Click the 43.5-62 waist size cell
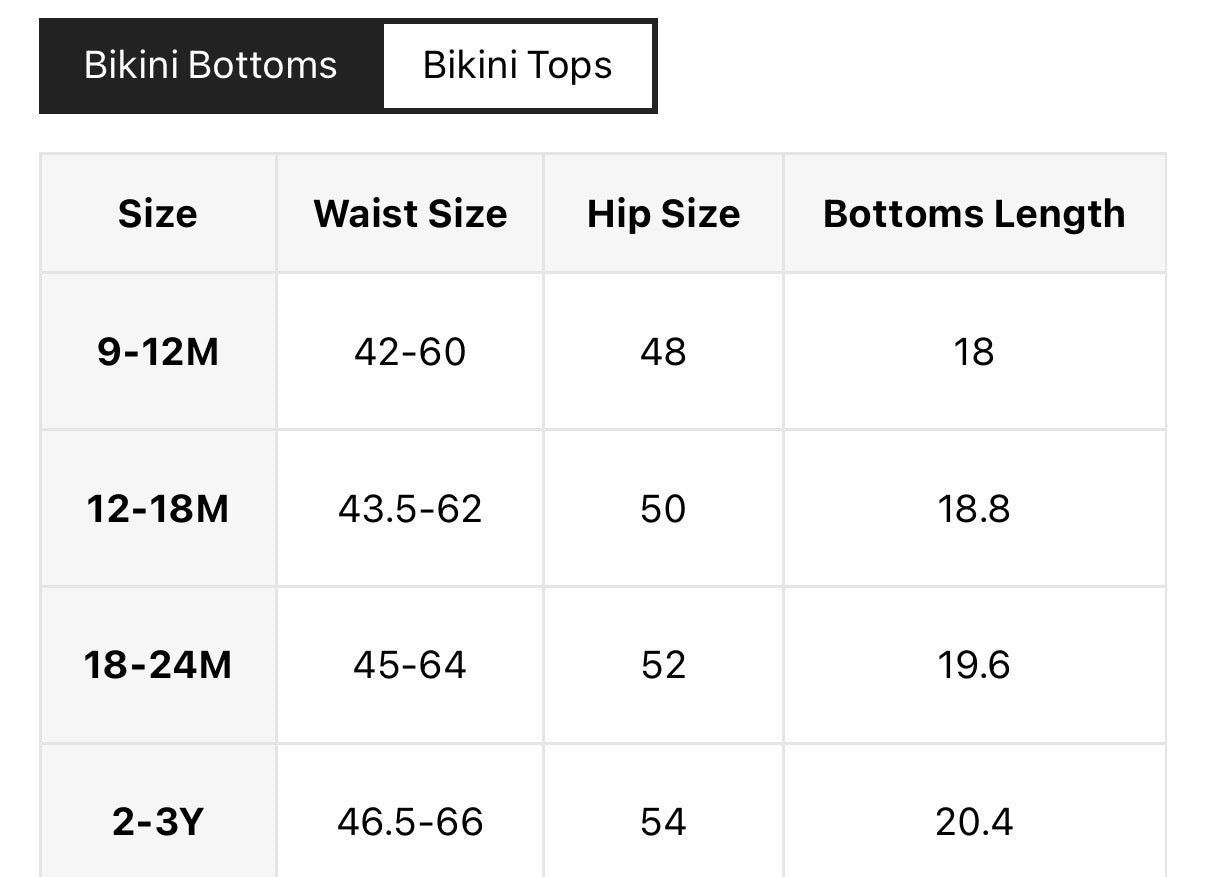The width and height of the screenshot is (1206, 877). pos(410,509)
